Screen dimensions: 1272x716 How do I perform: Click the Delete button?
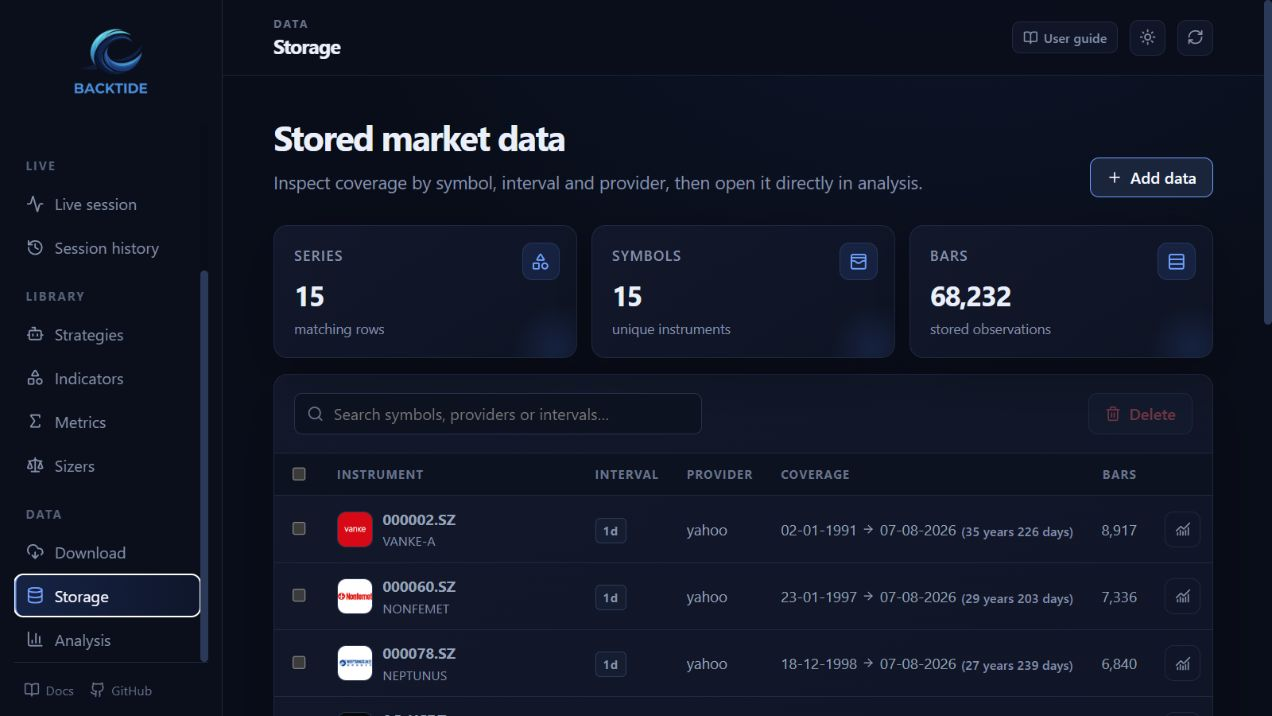[1140, 414]
